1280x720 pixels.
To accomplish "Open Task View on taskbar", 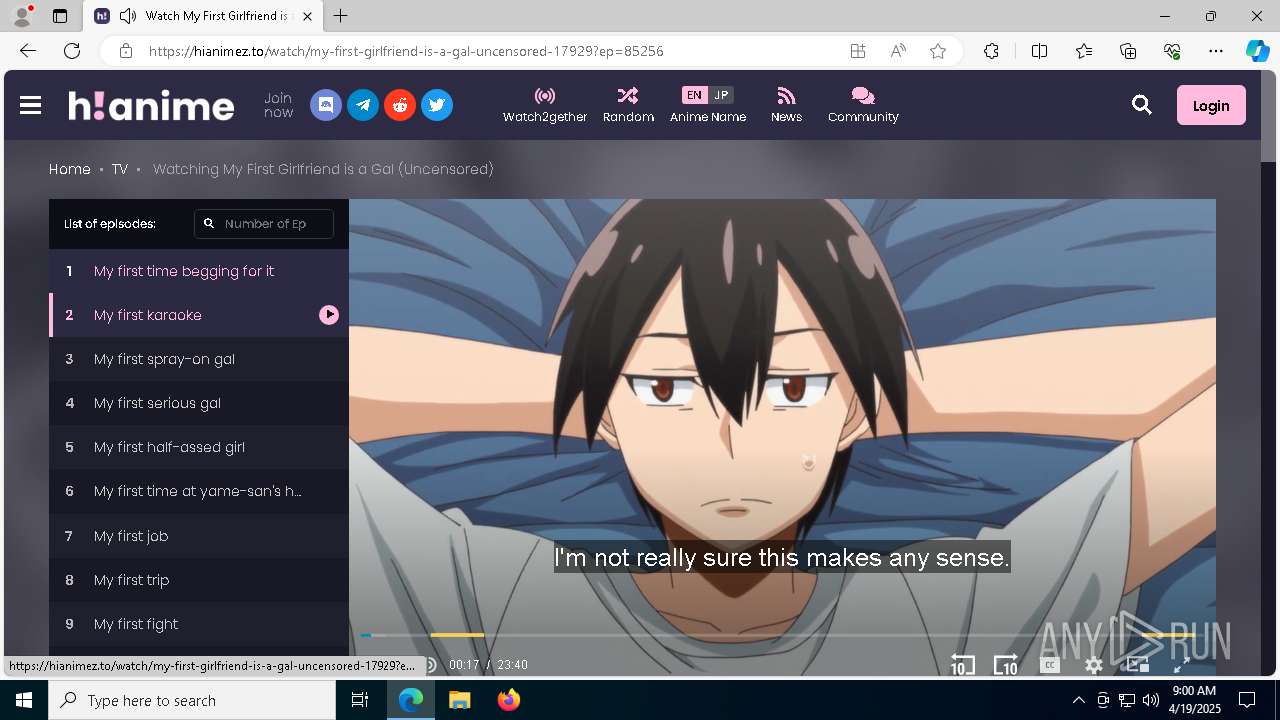I will tap(360, 700).
